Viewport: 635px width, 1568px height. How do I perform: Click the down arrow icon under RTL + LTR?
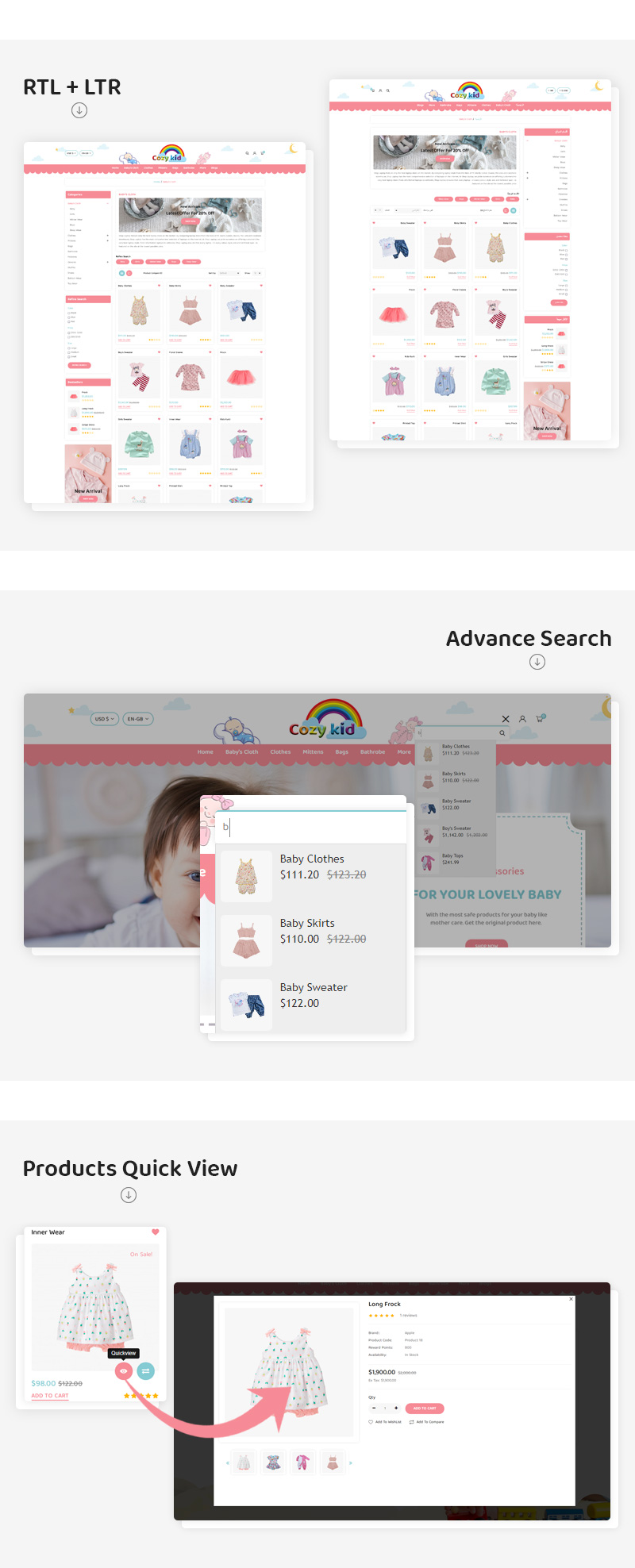pos(79,110)
